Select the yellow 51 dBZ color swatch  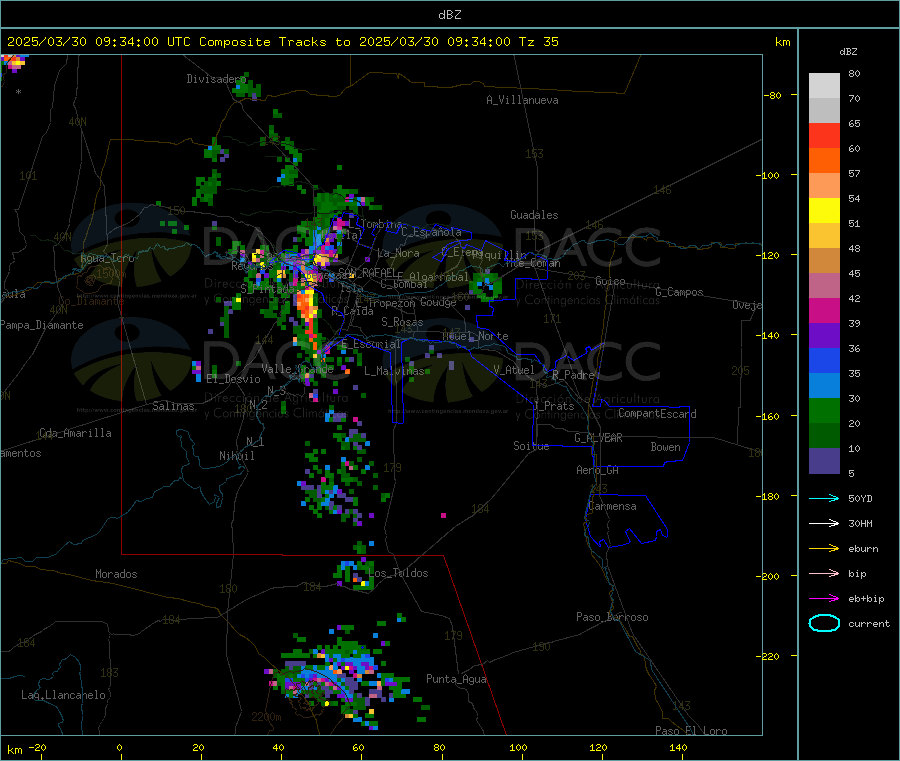pos(824,211)
